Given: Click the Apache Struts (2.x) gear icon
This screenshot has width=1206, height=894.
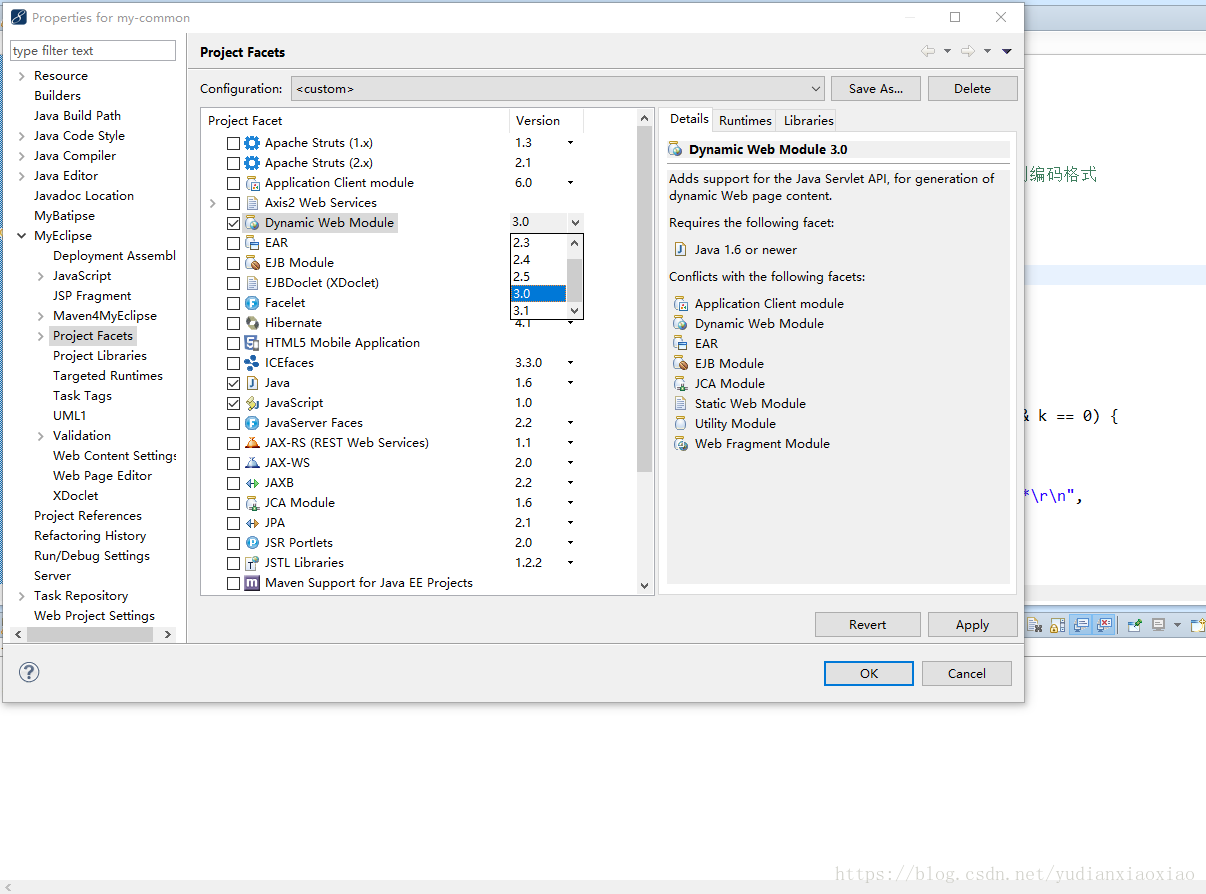Looking at the screenshot, I should (x=252, y=163).
